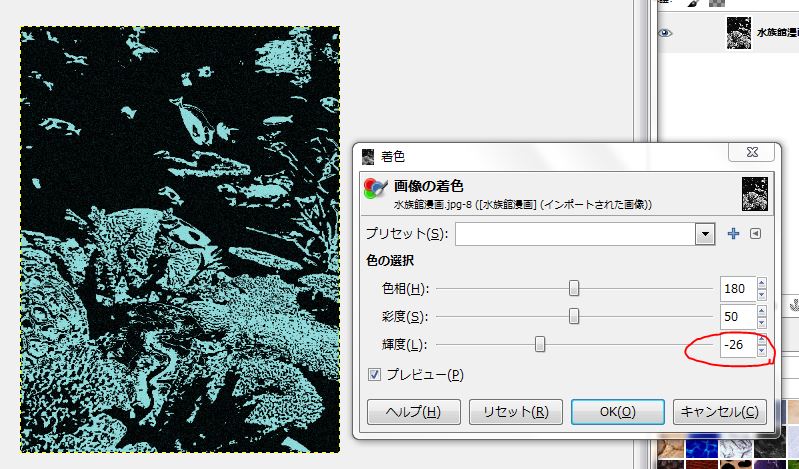Click the 輝度(L) slider handle
Screen dimensions: 799x469
[540, 345]
